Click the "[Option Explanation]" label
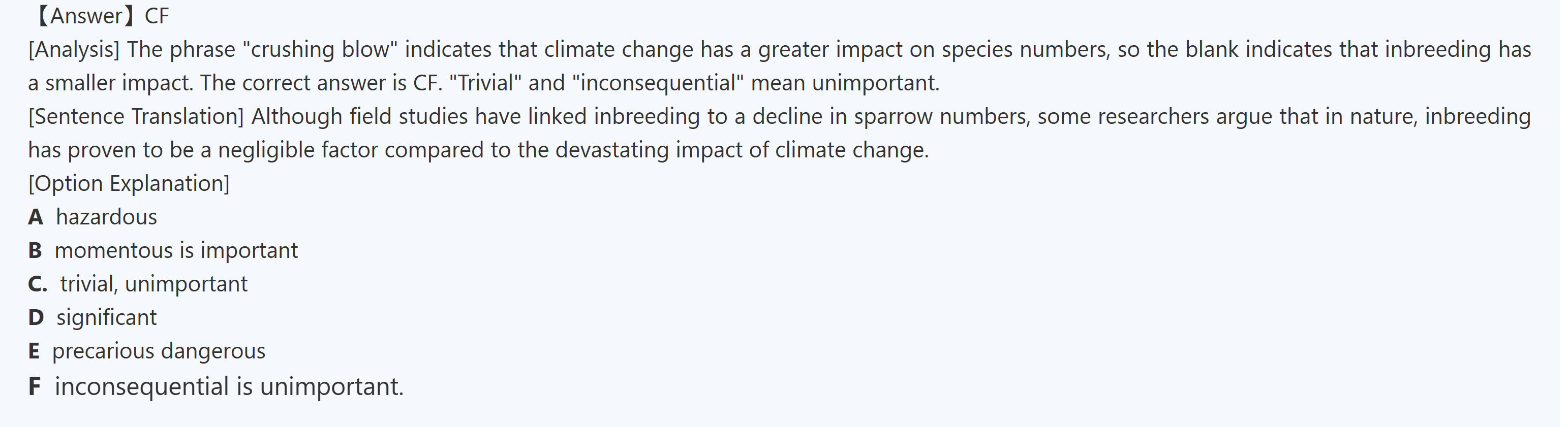The width and height of the screenshot is (1568, 427). pos(129,183)
